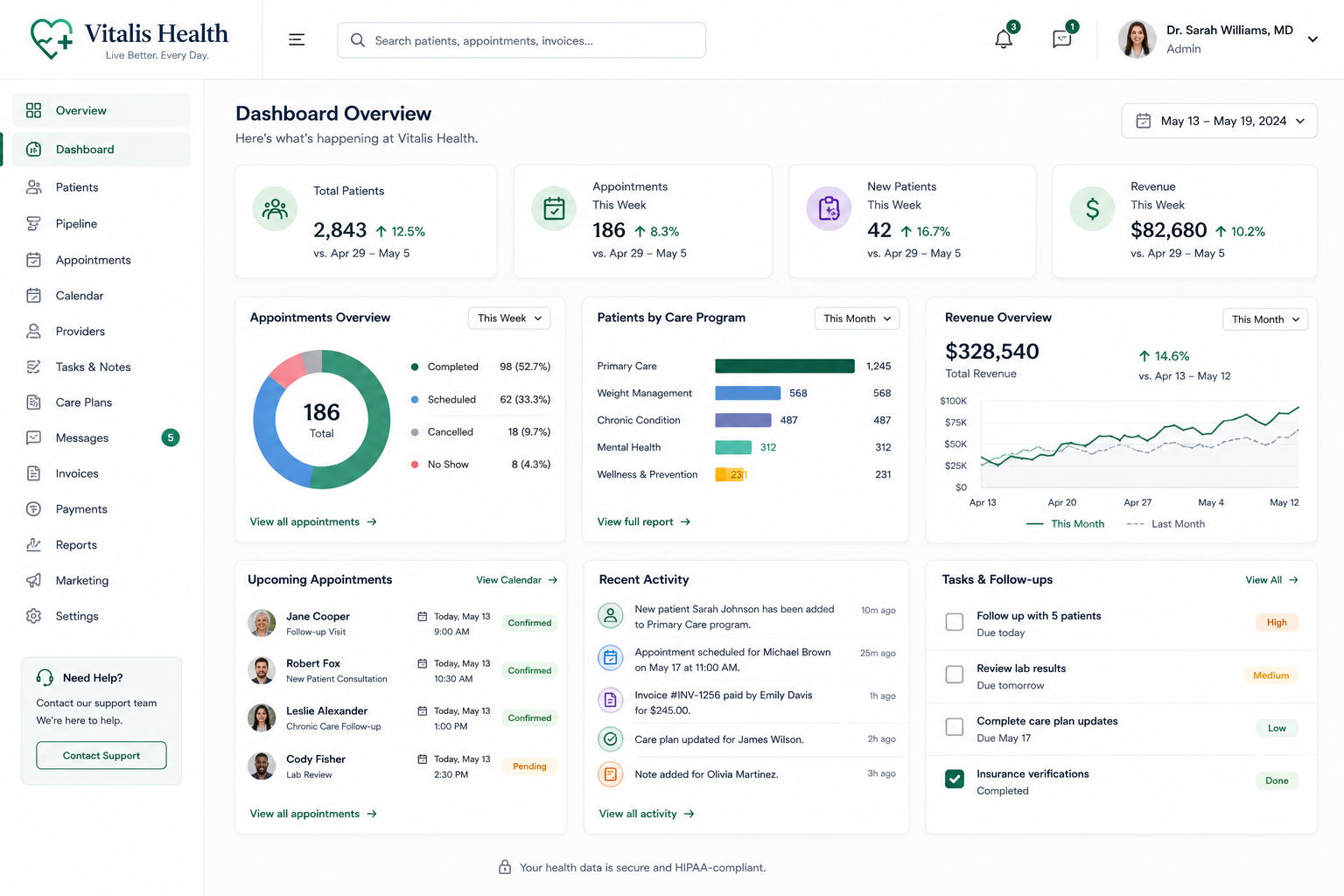This screenshot has width=1344, height=896.
Task: Open View all activity link
Action: pyautogui.click(x=647, y=814)
